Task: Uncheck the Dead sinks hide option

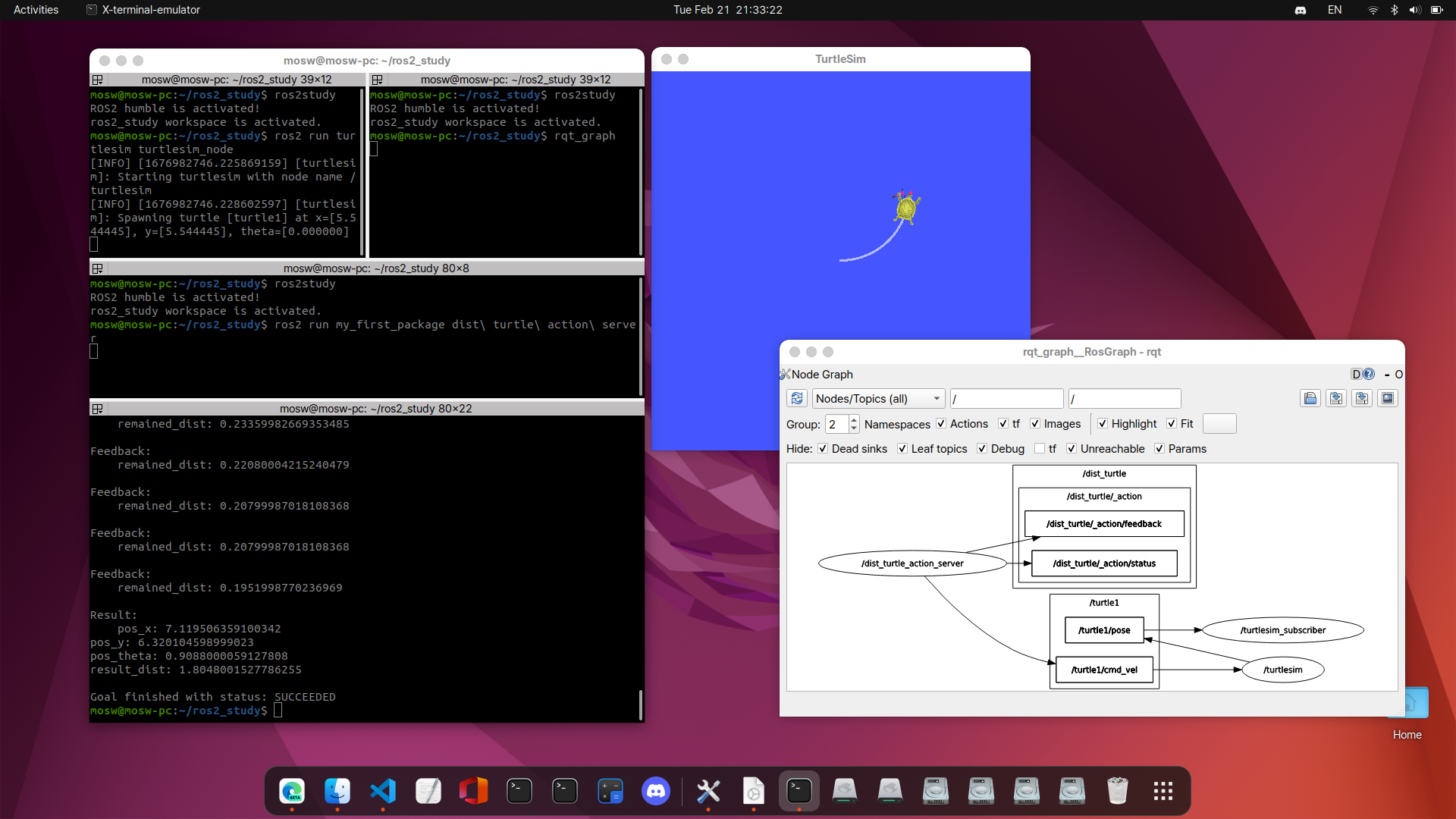Action: coord(823,449)
